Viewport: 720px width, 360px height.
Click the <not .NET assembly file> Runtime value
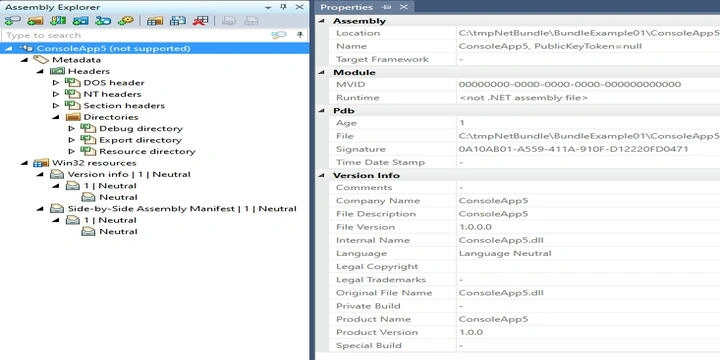[523, 98]
